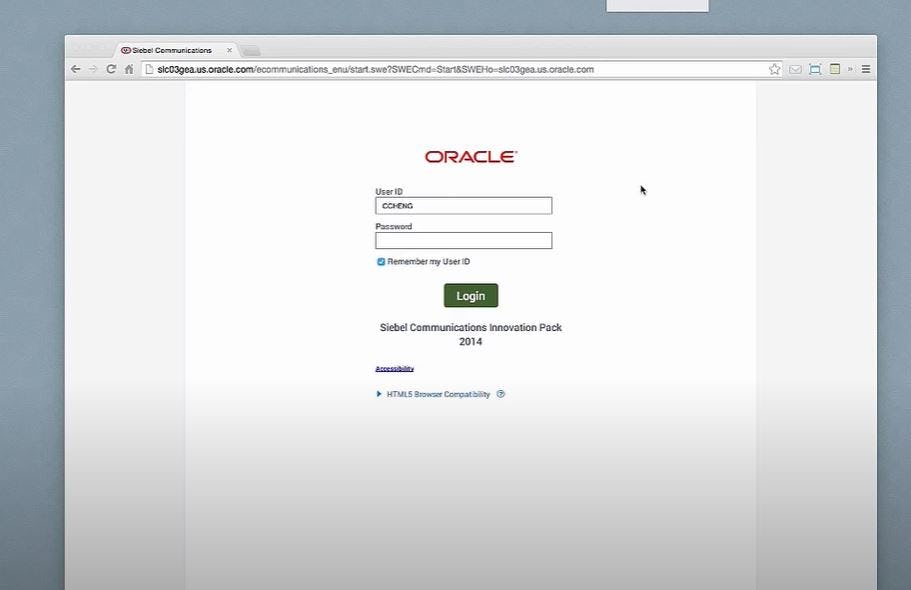Click the page icon in the address bar
Screen dimensions: 911x590
(x=149, y=69)
